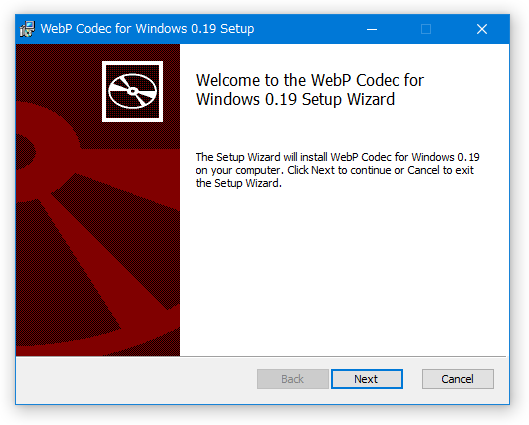
Task: Click the empty white area below the description
Action: pos(344,270)
